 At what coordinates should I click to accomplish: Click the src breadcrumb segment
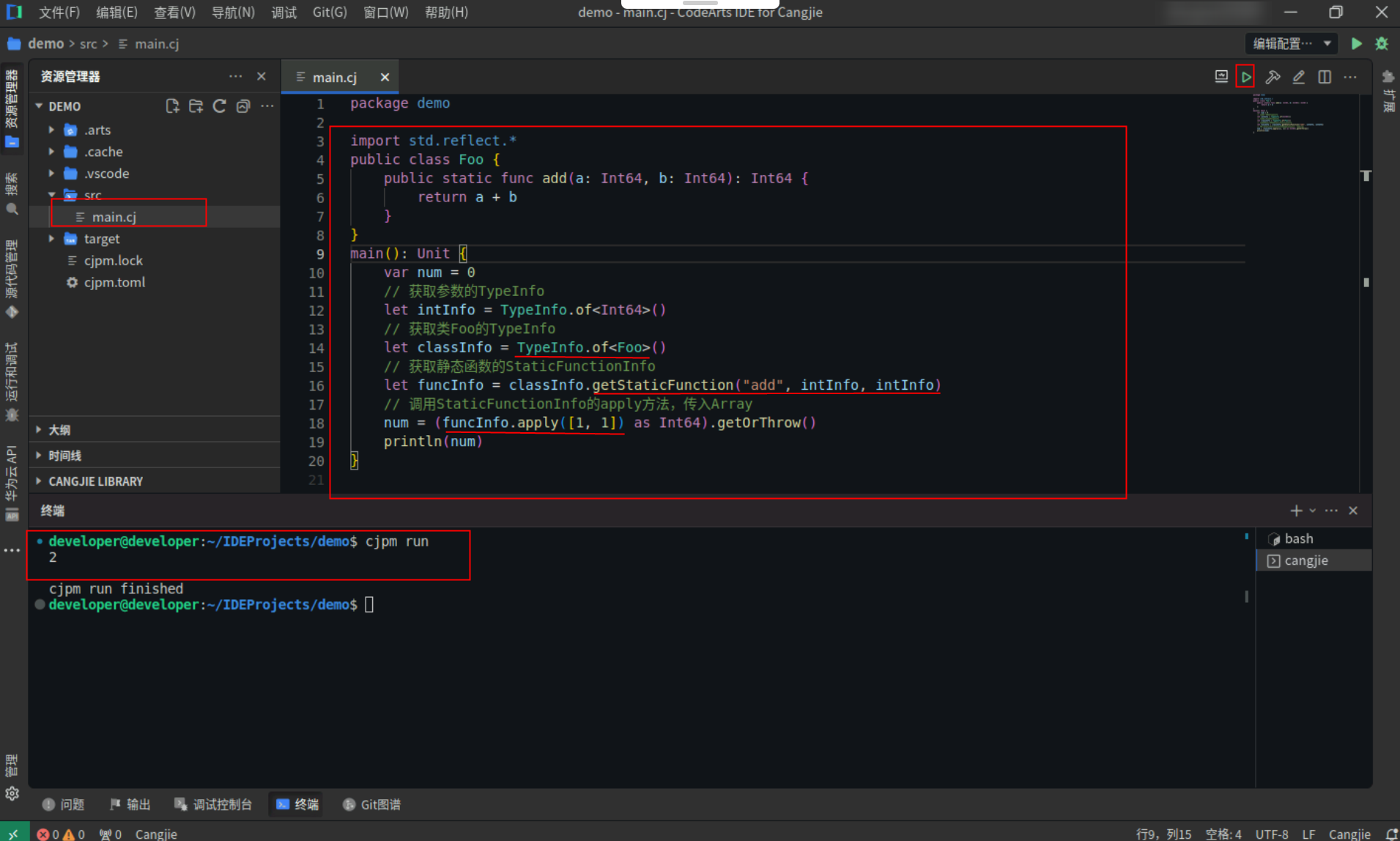[88, 44]
